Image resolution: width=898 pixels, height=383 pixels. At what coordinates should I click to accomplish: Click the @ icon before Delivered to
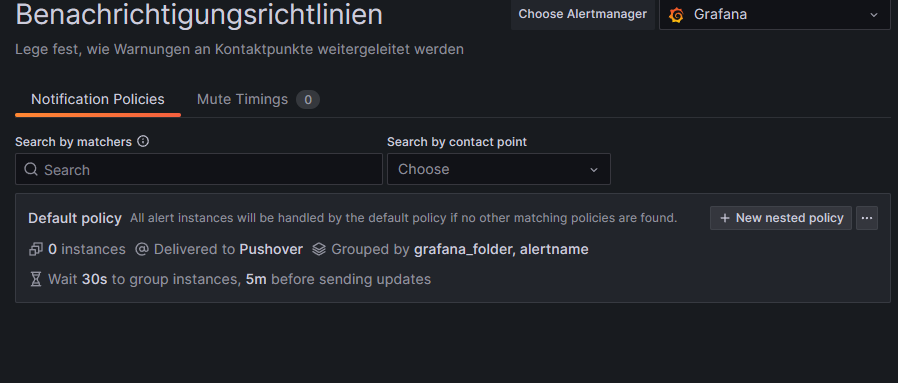[141, 249]
